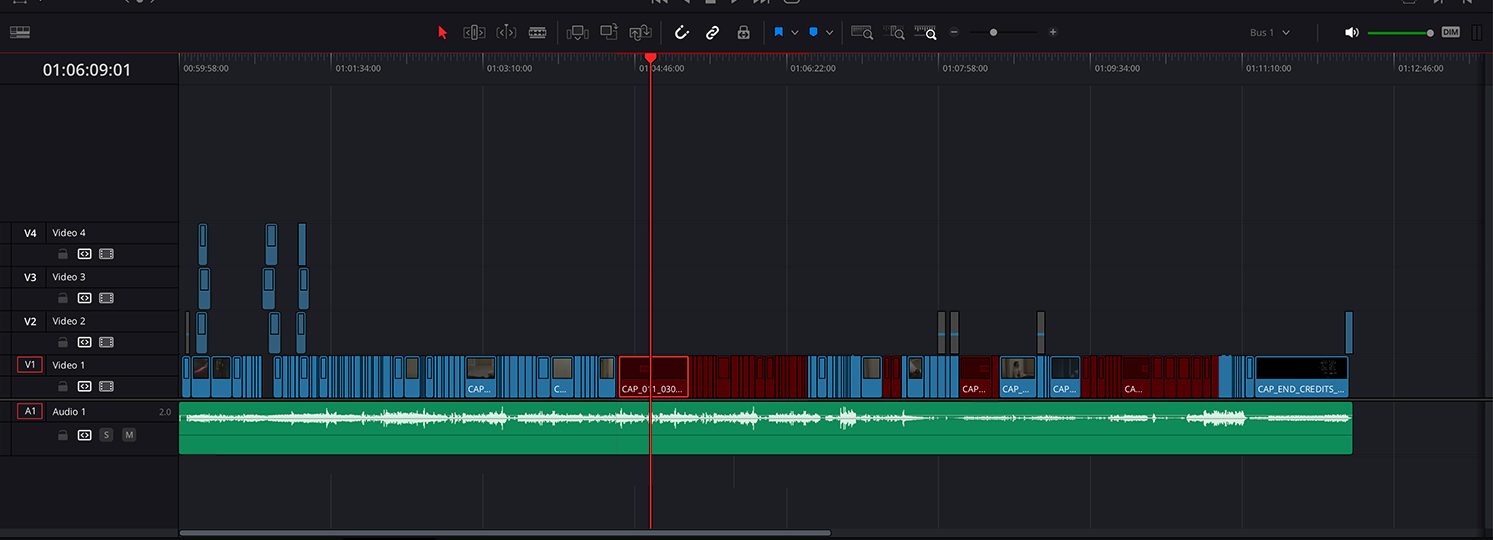
Task: Lock the Video 3 track
Action: tap(62, 298)
